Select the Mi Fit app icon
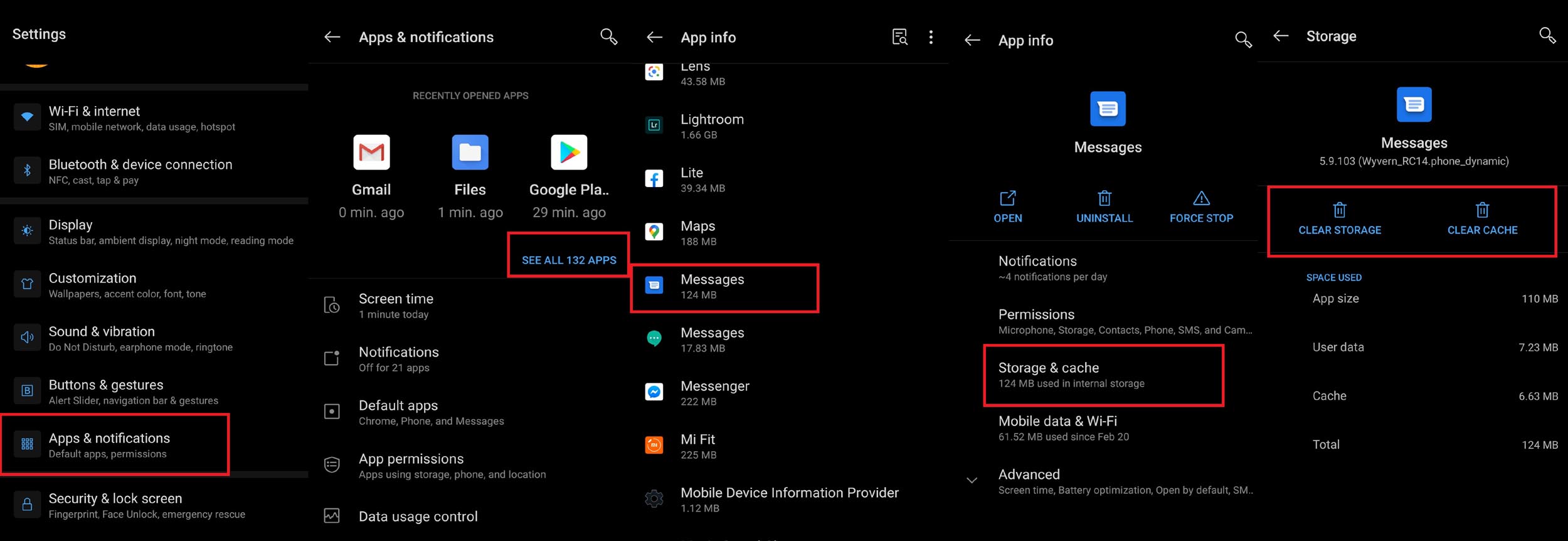 pos(654,446)
